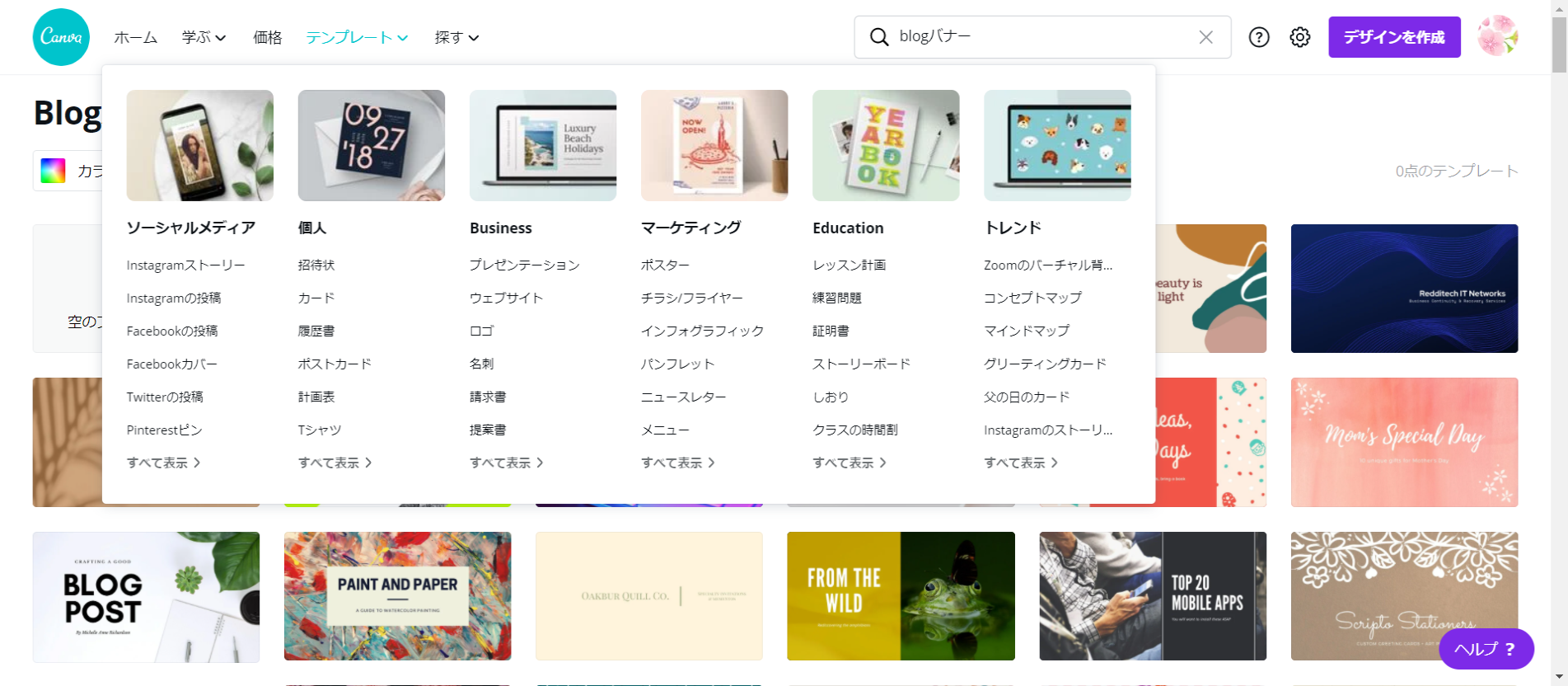Select the ソーシャルメディア category image
The width and height of the screenshot is (1568, 686).
199,145
